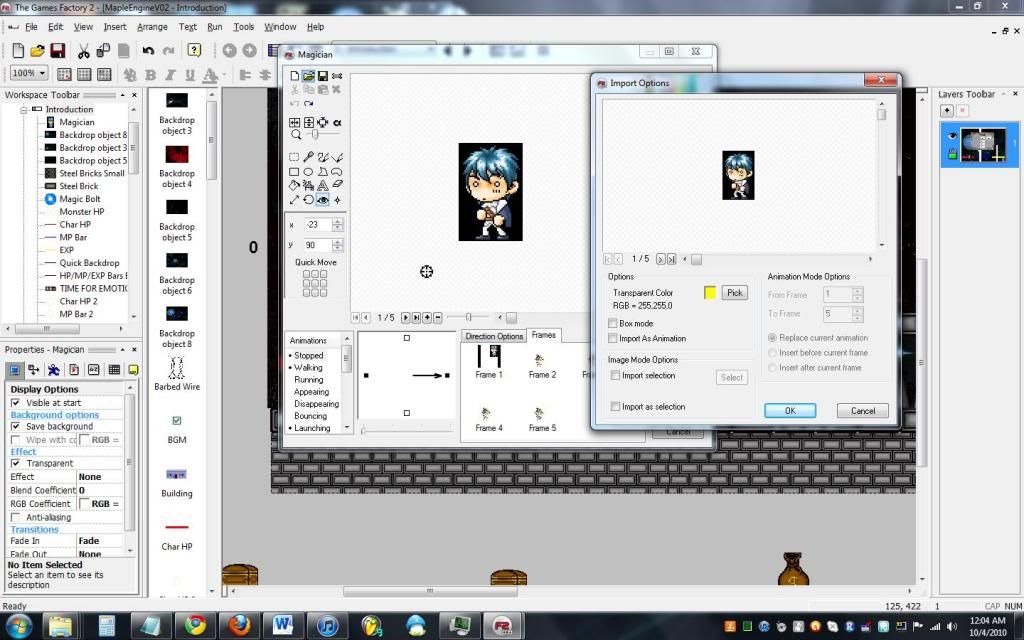Choose the fill bucket tool
The height and width of the screenshot is (640, 1024).
pyautogui.click(x=294, y=185)
